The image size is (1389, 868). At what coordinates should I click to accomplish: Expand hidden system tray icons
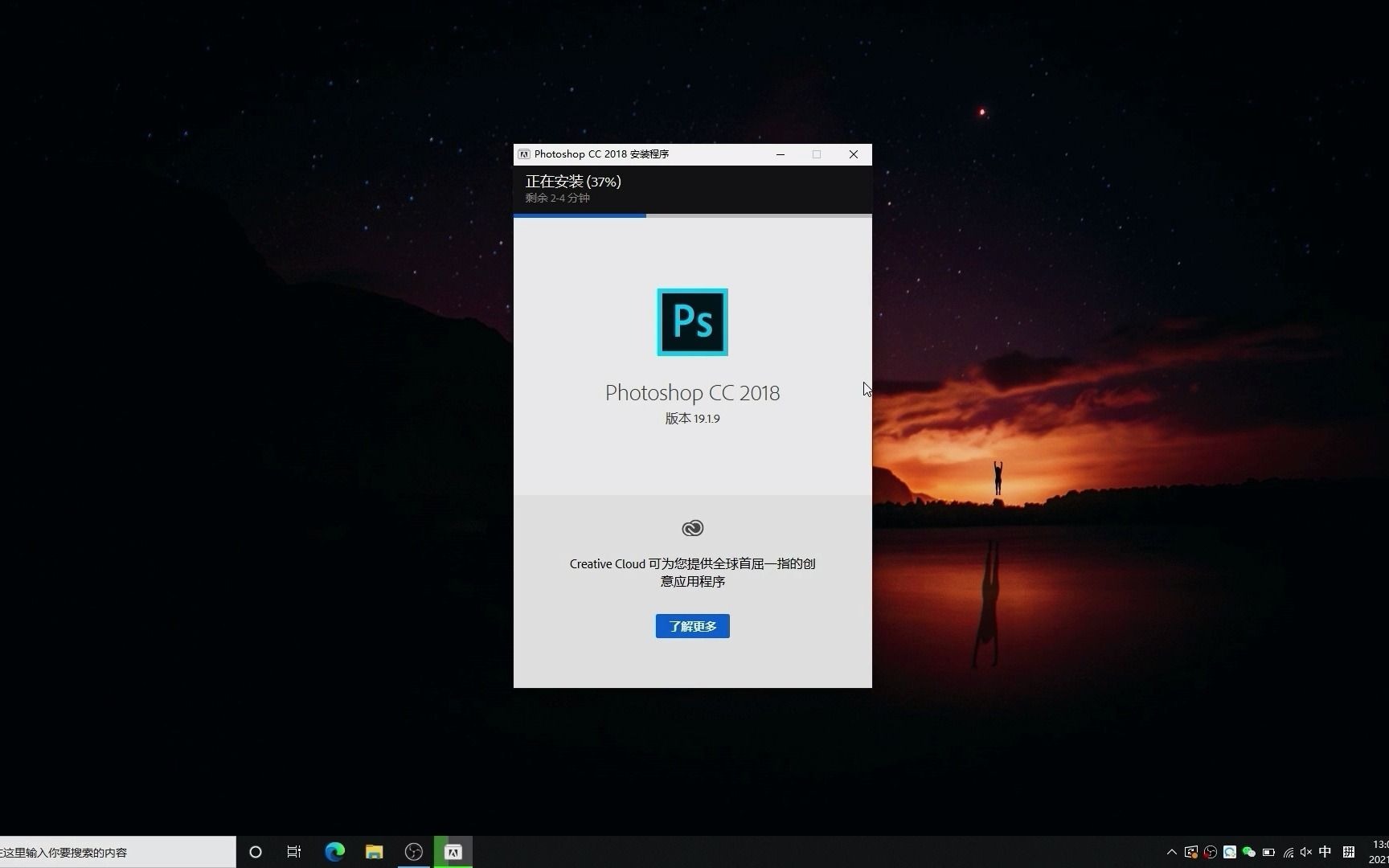point(1171,852)
